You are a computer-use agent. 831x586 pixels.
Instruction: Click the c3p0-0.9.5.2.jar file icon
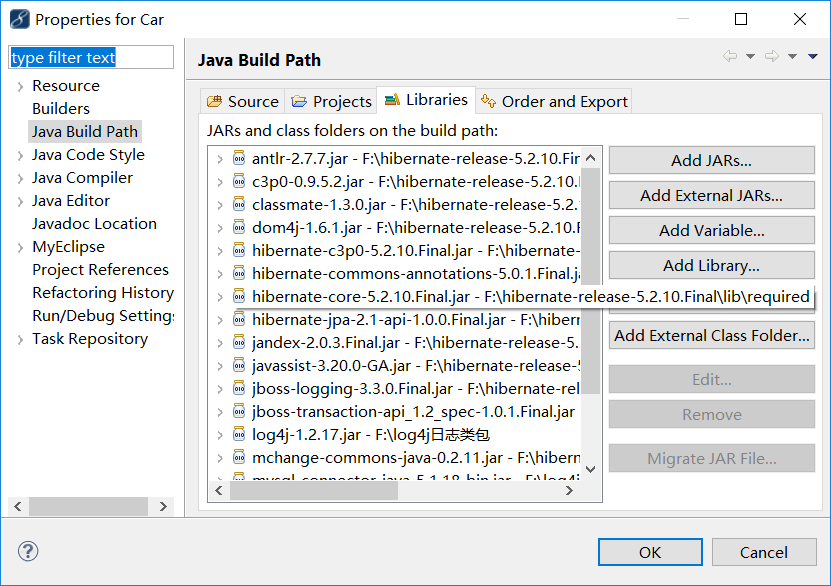click(239, 181)
